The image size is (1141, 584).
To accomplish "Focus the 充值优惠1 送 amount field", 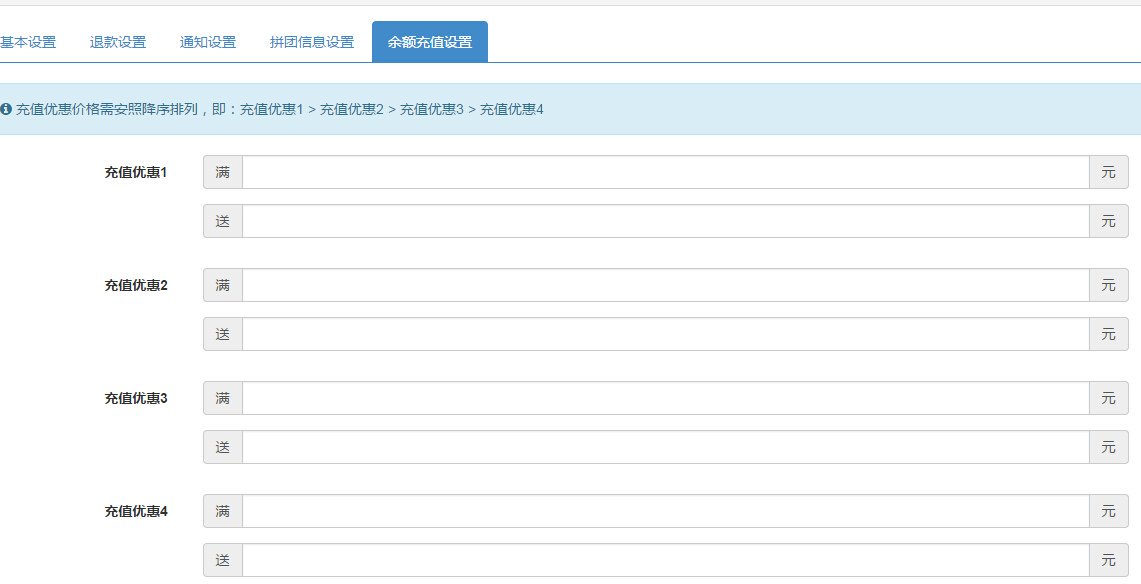I will (666, 221).
